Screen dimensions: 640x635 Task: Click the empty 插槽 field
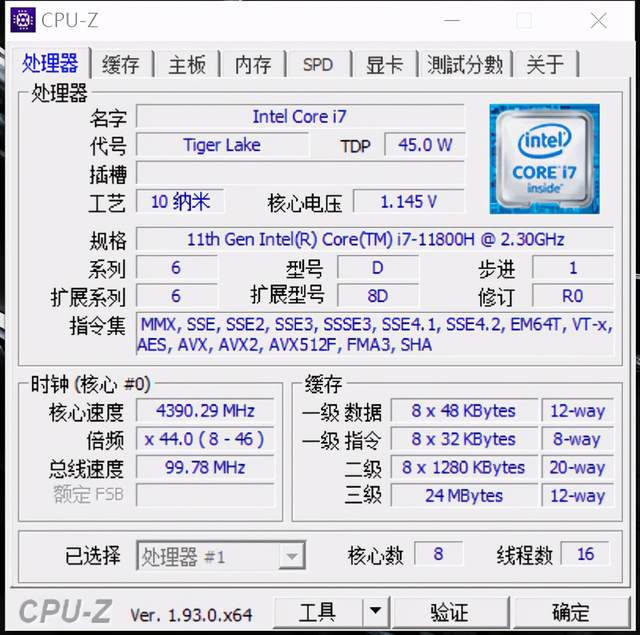tap(300, 173)
